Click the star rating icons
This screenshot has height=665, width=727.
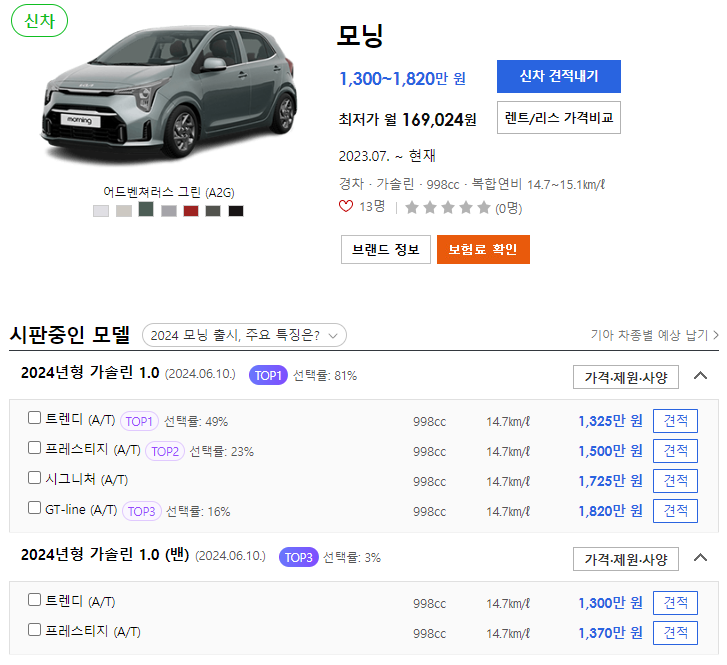tap(447, 207)
